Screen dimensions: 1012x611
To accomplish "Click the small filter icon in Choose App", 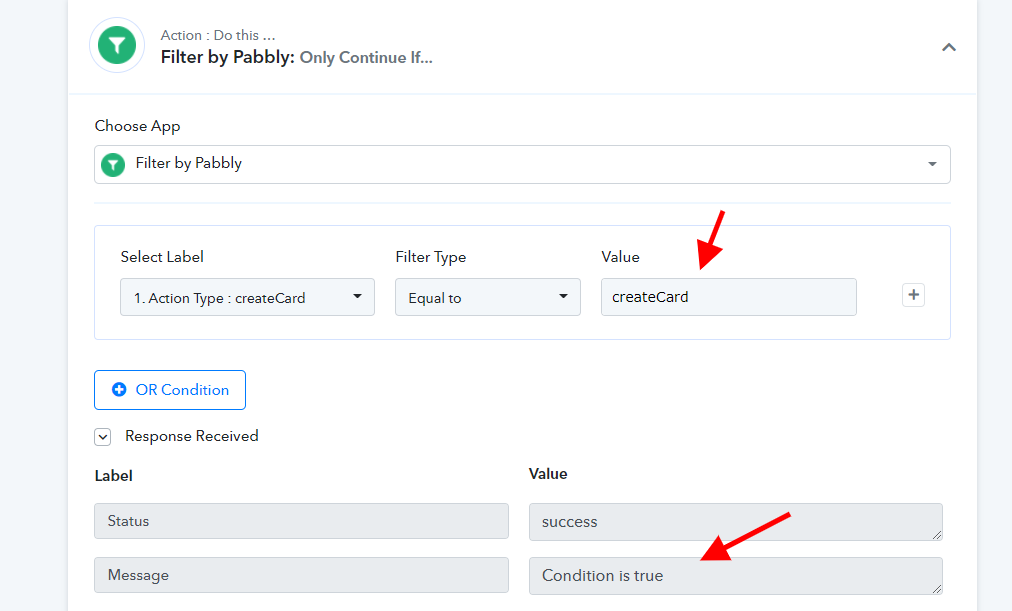I will click(x=113, y=165).
